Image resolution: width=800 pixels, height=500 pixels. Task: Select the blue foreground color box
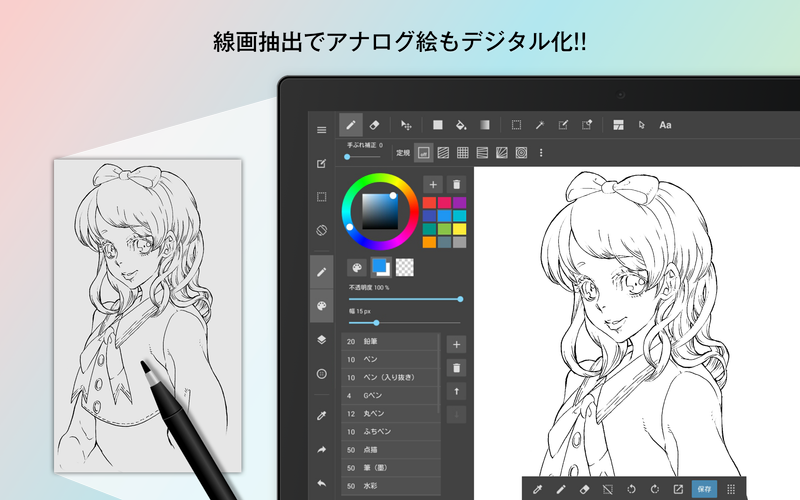click(381, 267)
